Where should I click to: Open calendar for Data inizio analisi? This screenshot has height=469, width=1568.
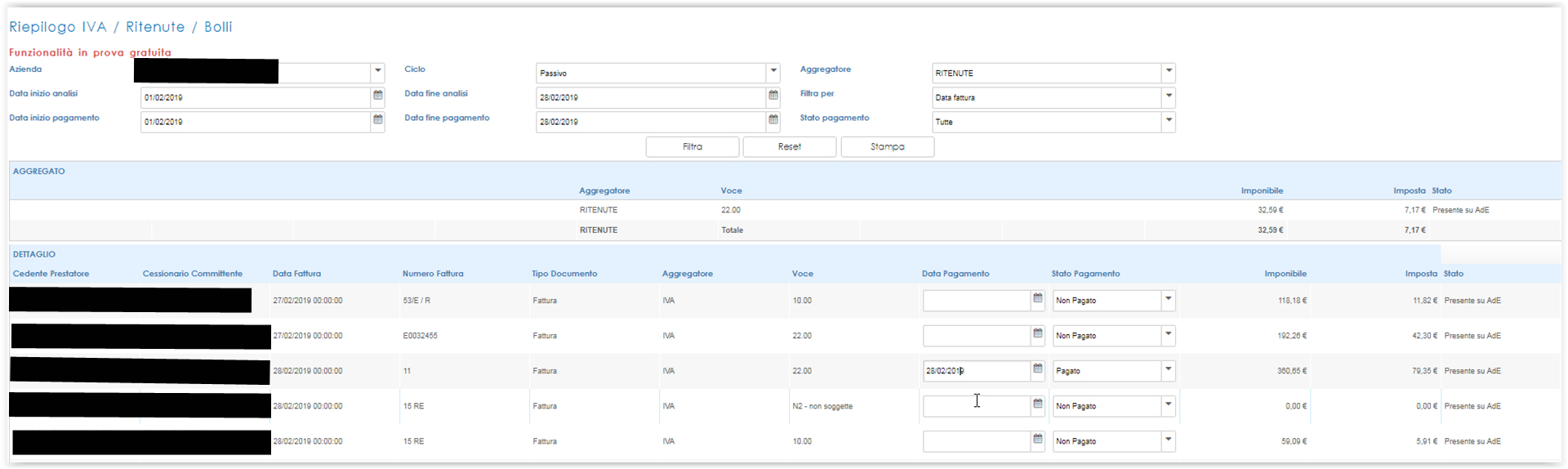tap(377, 96)
